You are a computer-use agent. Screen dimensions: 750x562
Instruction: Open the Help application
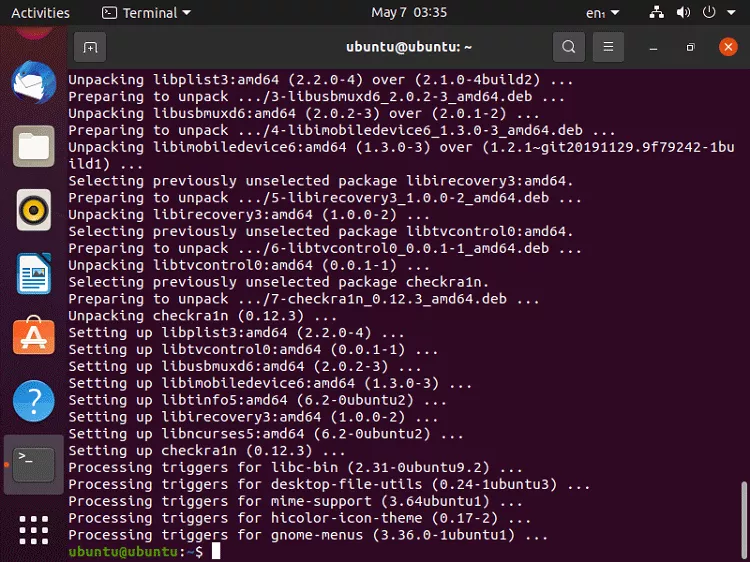point(33,401)
